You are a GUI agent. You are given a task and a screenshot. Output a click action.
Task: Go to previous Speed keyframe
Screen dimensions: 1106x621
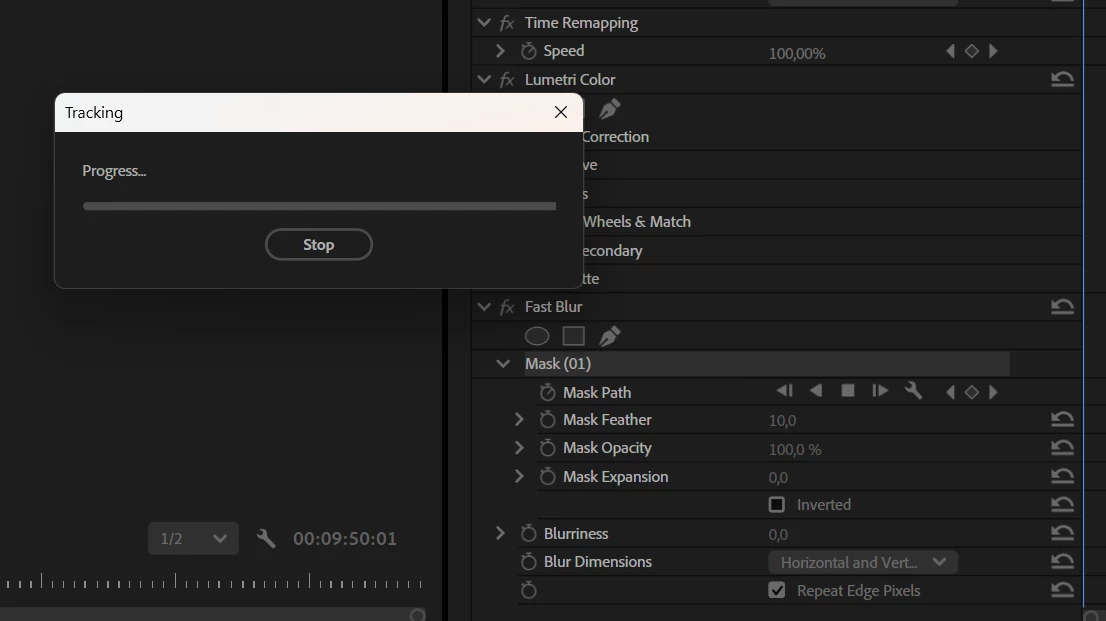tap(950, 51)
